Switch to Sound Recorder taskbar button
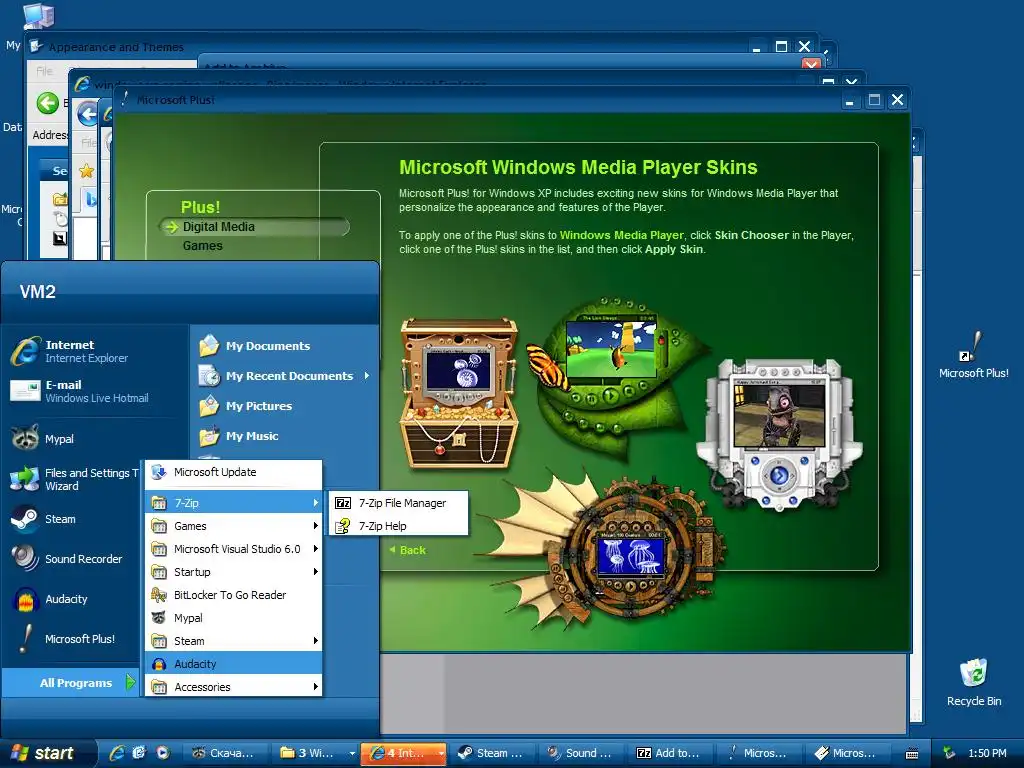The height and width of the screenshot is (768, 1024). (581, 753)
